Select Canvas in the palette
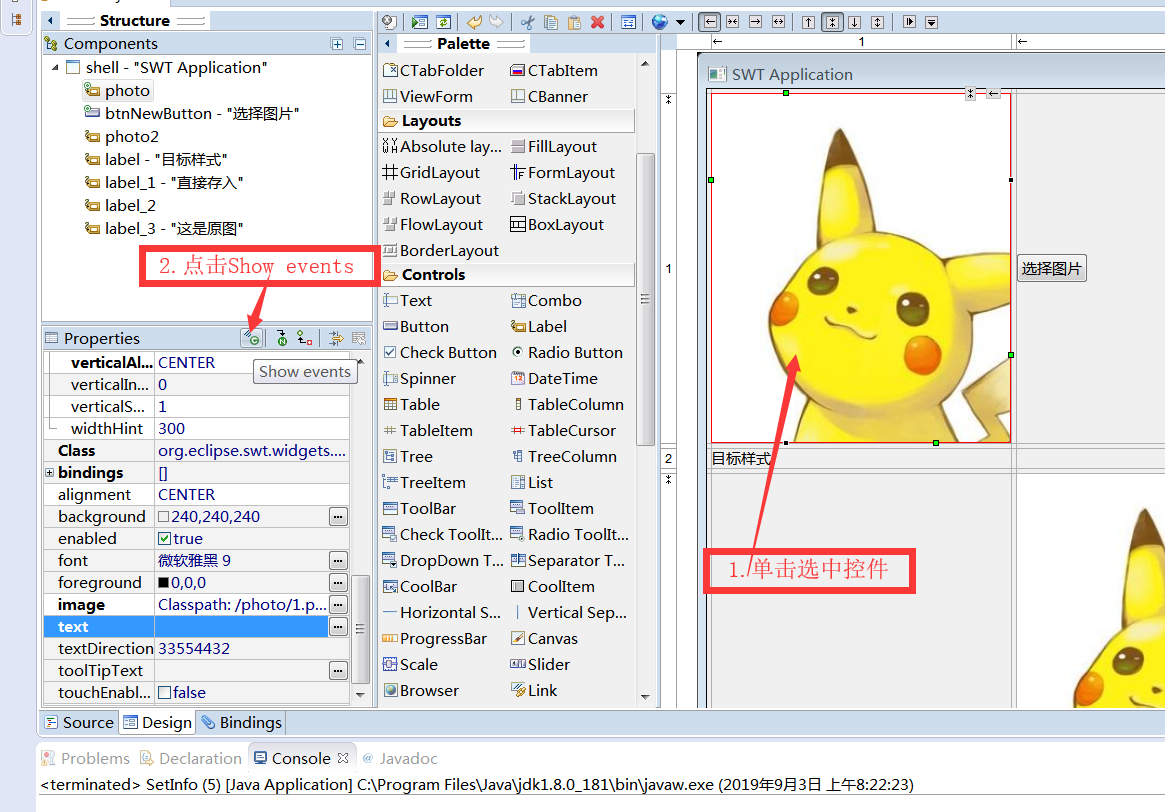1165x812 pixels. point(544,638)
